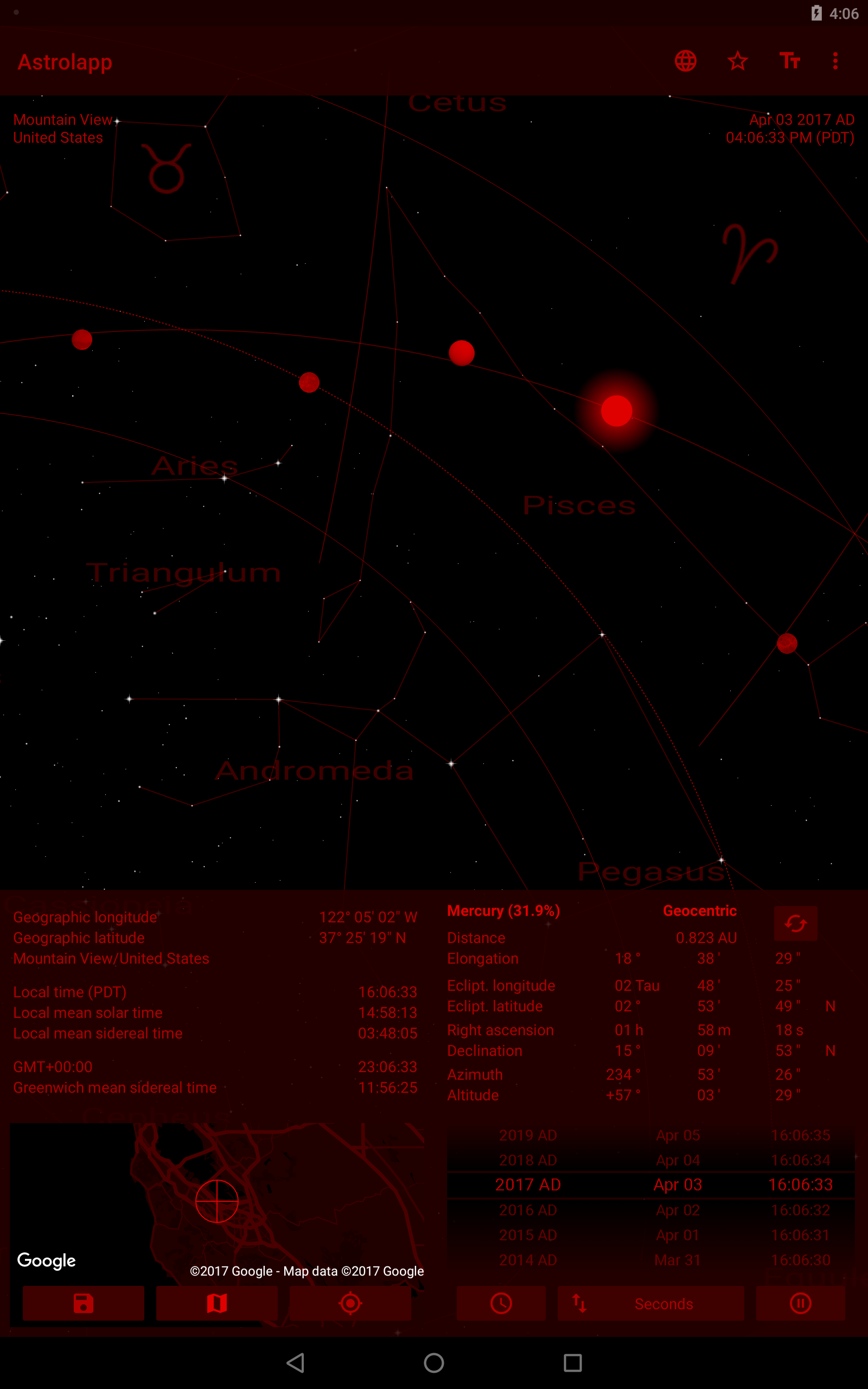
Task: Tap the Pisces constellation label
Action: point(579,506)
